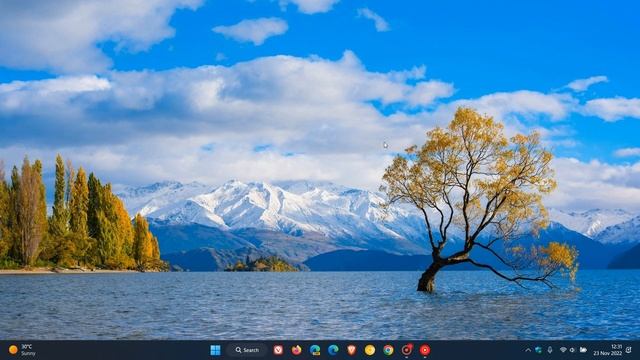The width and height of the screenshot is (640, 360).
Task: Open red circular app with badge
Action: click(407, 350)
